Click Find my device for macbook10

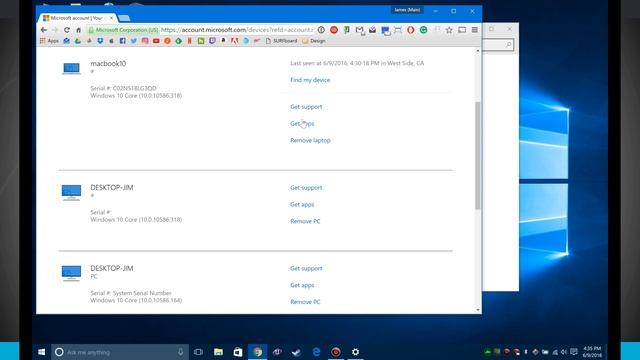coord(310,80)
